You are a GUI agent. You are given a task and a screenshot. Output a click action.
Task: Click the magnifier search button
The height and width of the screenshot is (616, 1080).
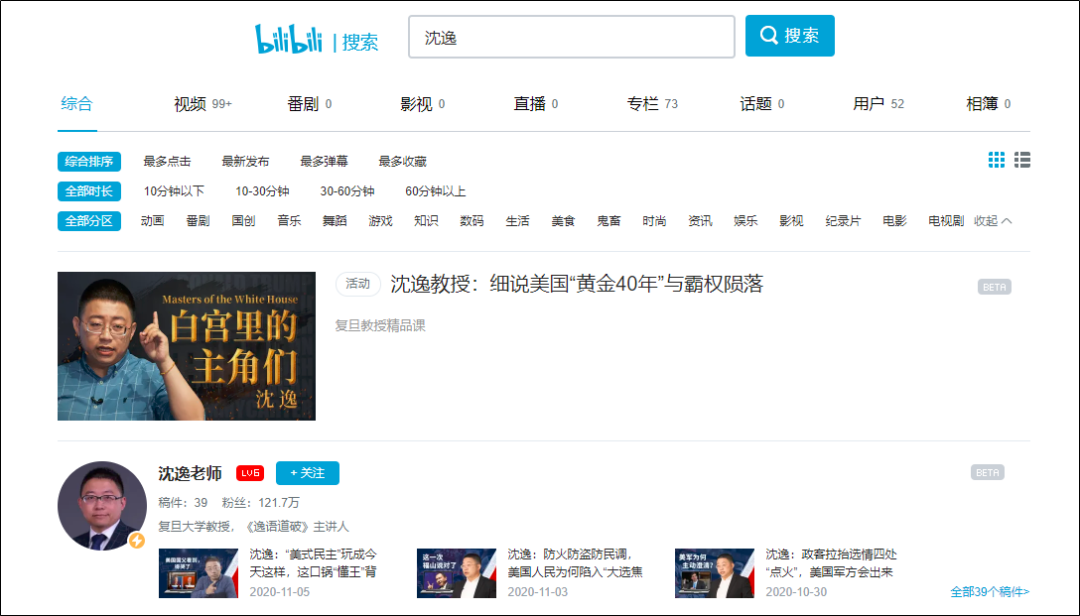789,36
